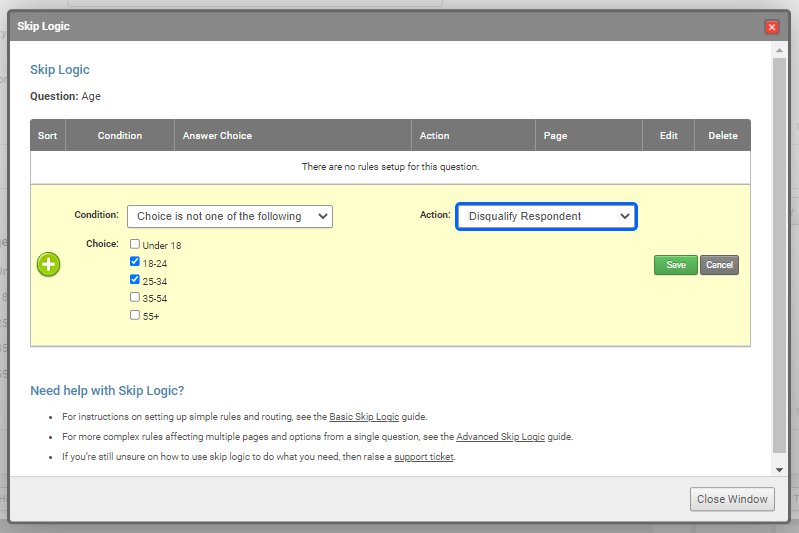Image resolution: width=799 pixels, height=533 pixels.
Task: Open the Condition dropdown
Action: click(230, 216)
